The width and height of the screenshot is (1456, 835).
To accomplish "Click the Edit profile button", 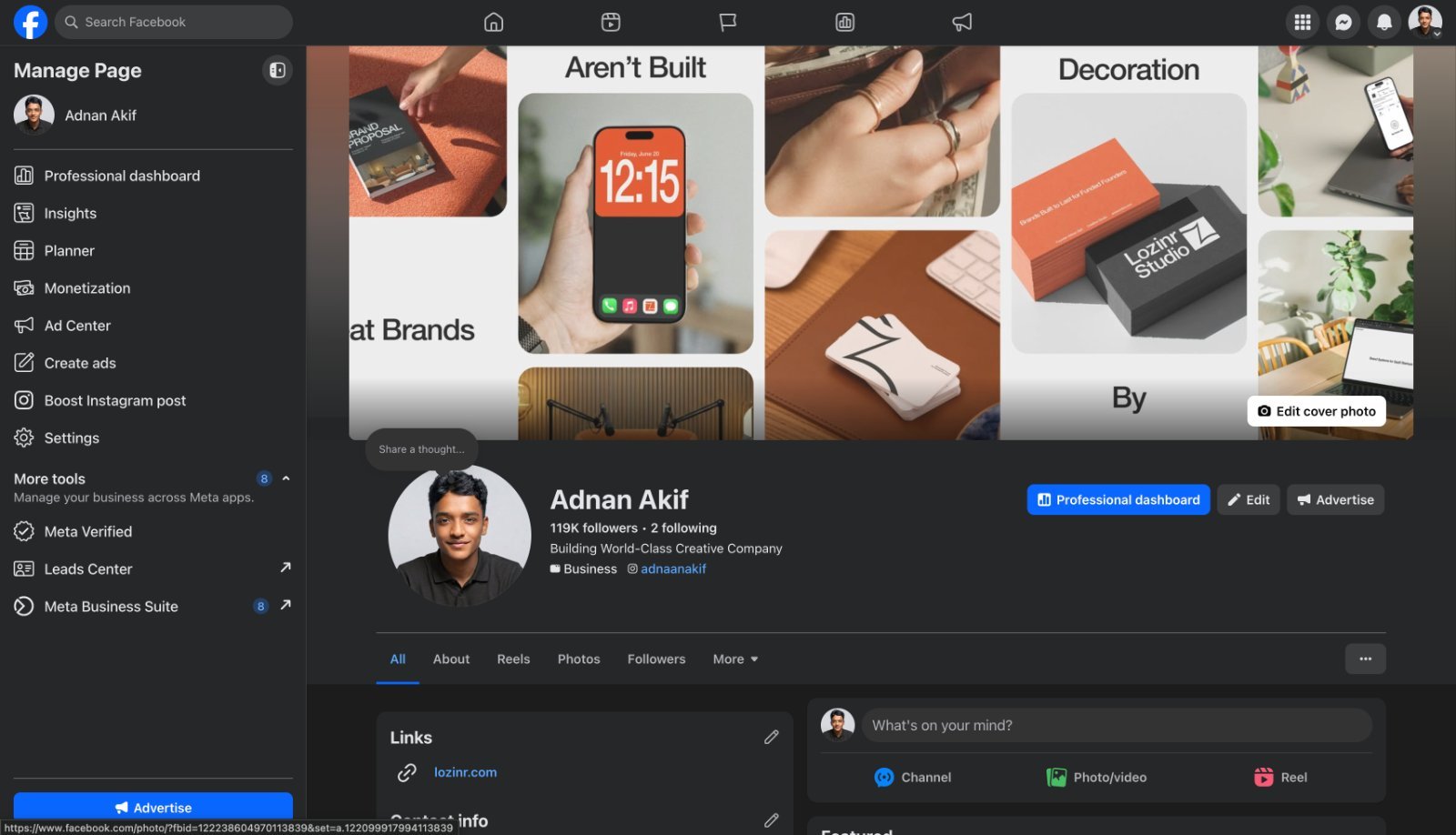I will click(x=1249, y=499).
